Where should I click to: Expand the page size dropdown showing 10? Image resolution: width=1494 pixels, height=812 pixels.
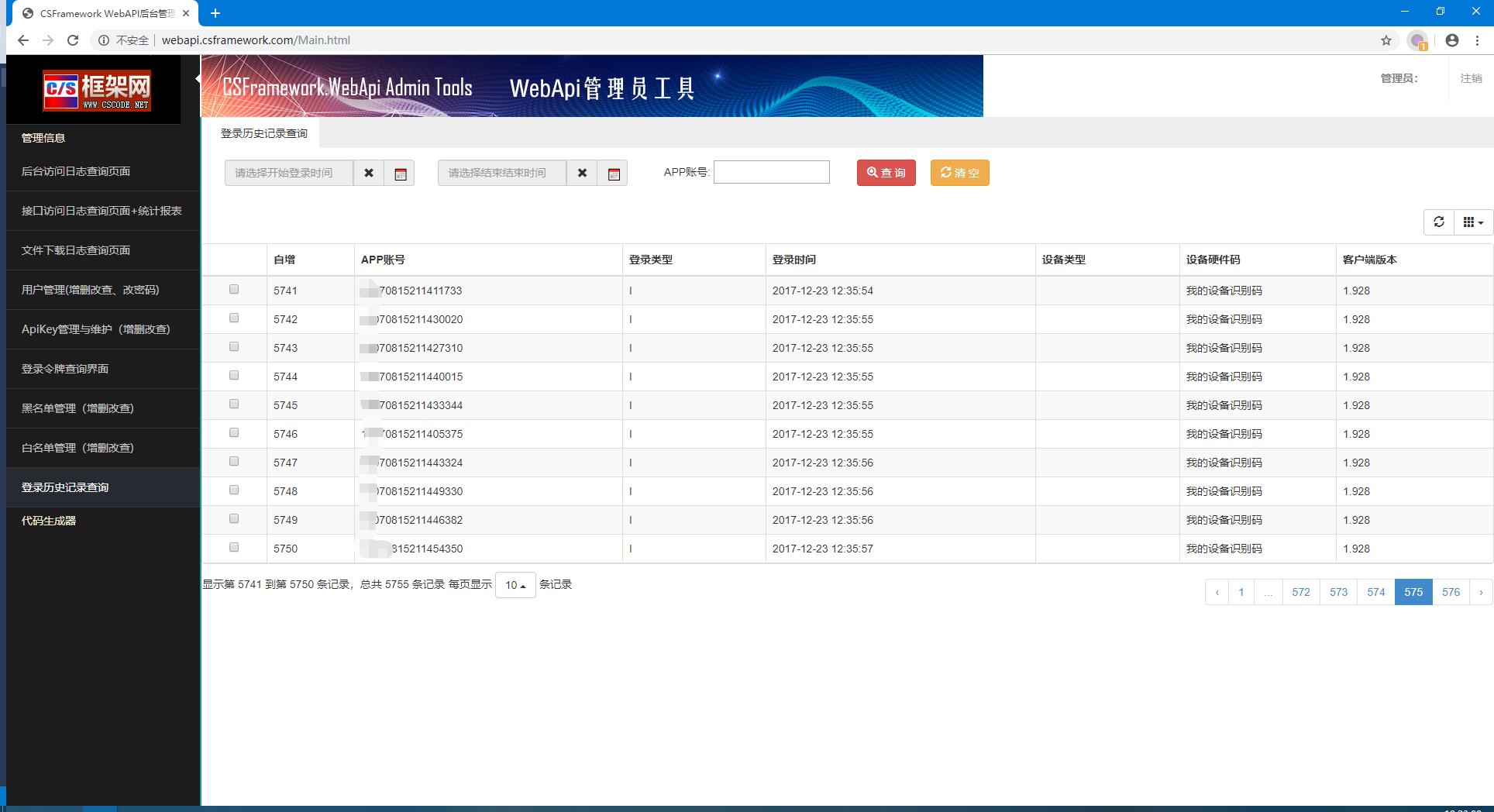515,585
